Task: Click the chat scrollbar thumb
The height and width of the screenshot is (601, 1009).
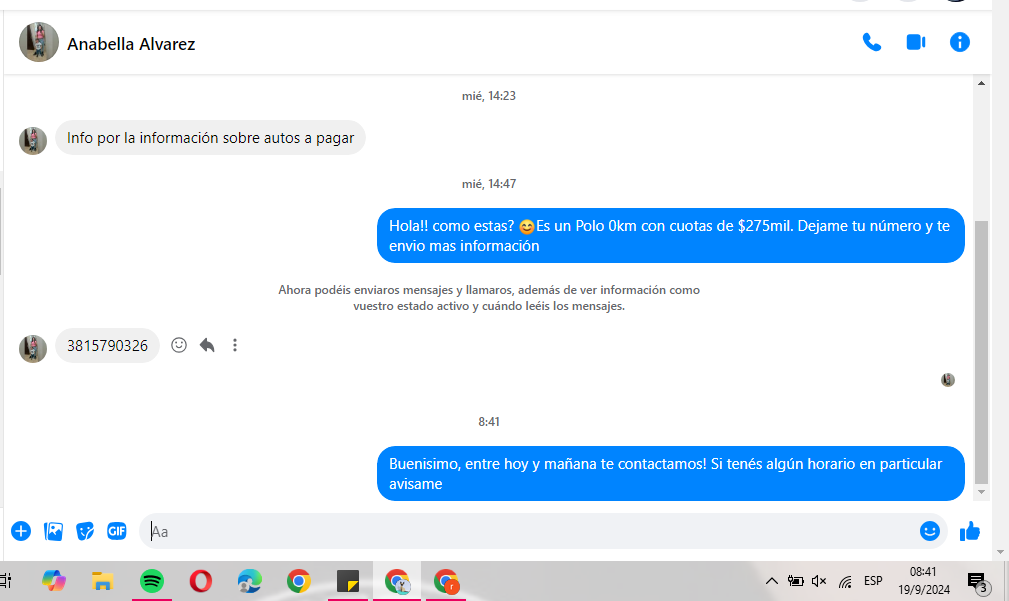Action: (x=981, y=352)
